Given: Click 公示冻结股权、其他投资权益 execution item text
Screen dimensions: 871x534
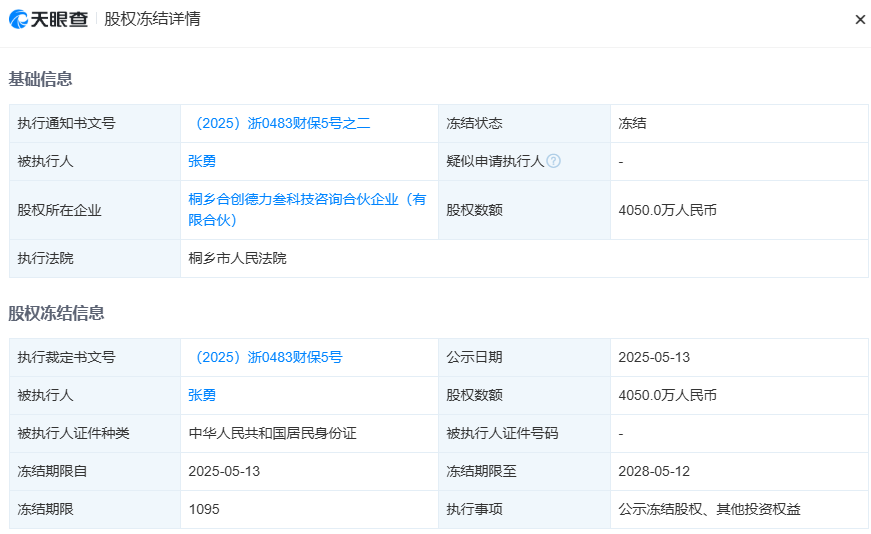Looking at the screenshot, I should (709, 509).
